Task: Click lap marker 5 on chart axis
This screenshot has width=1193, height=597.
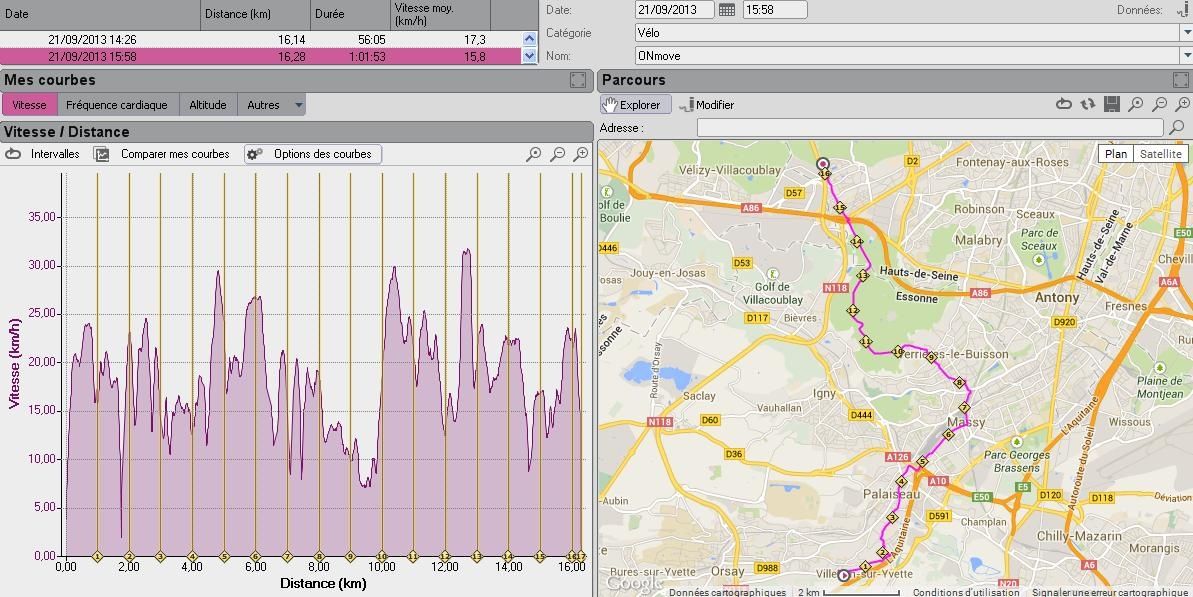Action: coord(224,557)
